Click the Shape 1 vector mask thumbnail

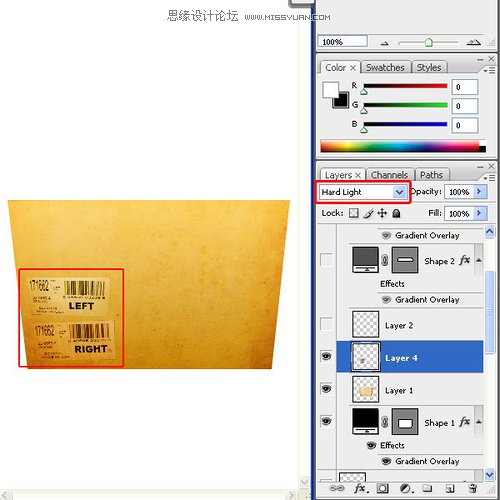[405, 422]
